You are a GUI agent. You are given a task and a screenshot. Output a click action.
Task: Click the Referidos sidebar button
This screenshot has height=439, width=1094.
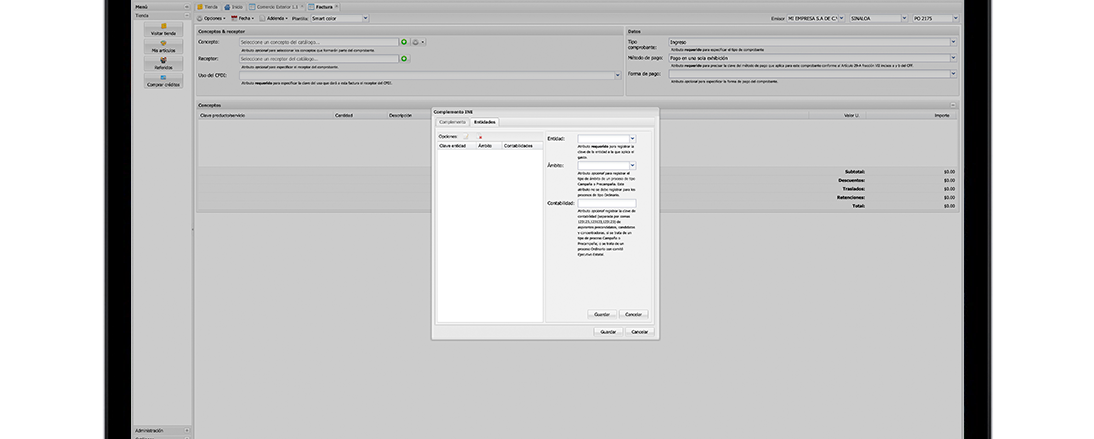163,64
